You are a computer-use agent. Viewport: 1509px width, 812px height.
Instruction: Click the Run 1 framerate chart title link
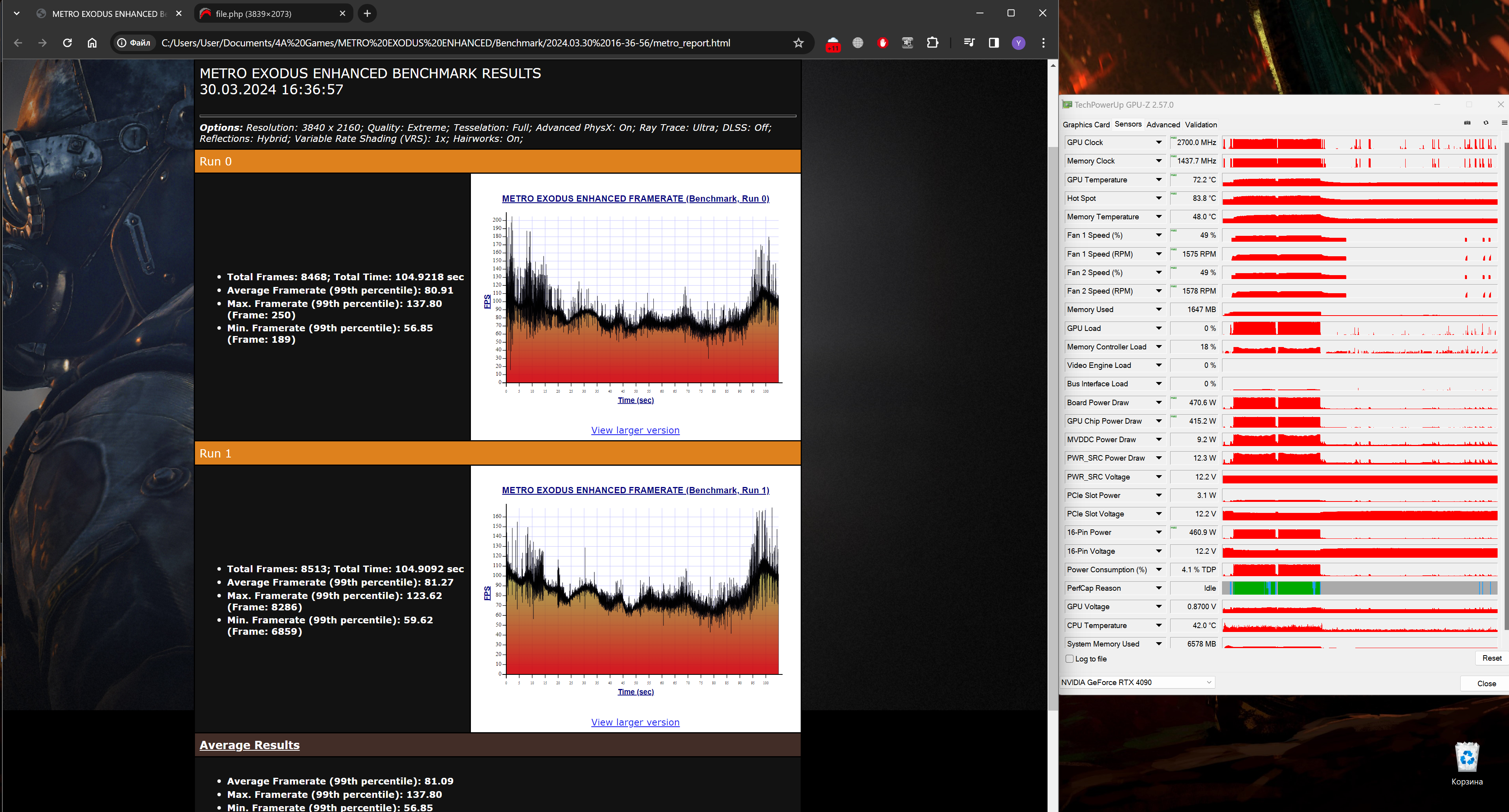(635, 491)
